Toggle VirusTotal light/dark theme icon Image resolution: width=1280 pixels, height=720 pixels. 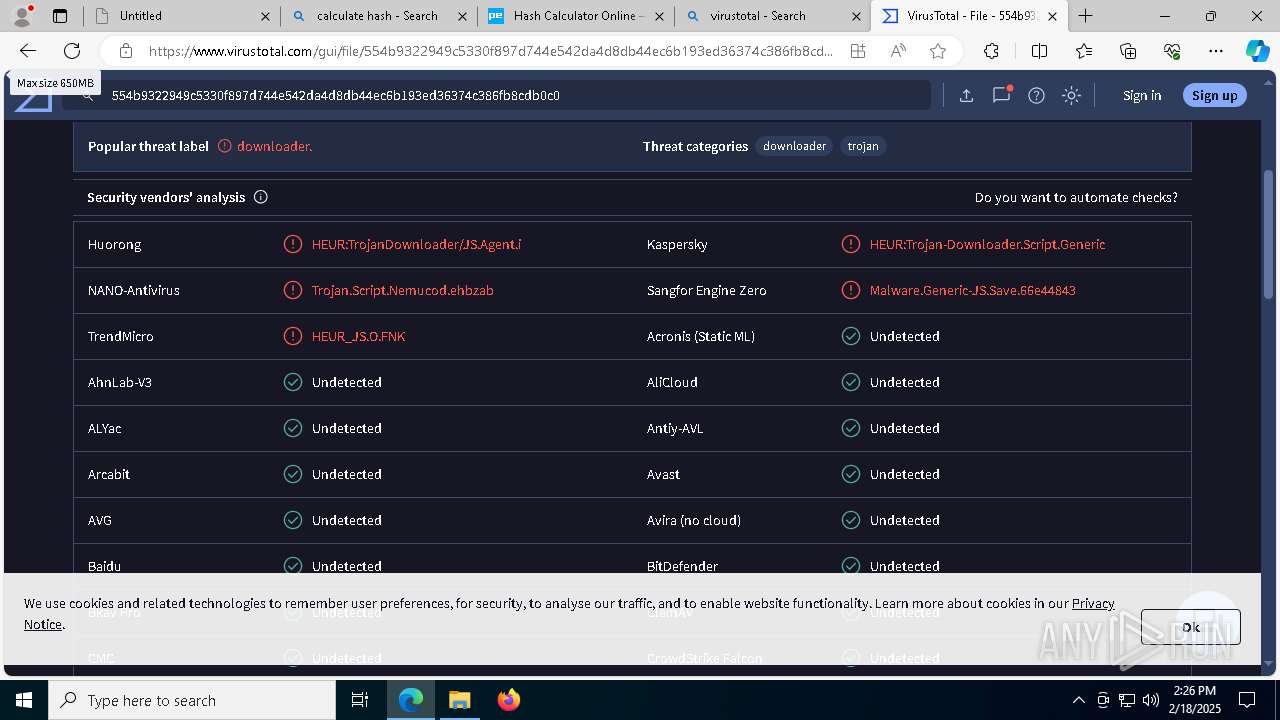[1071, 95]
